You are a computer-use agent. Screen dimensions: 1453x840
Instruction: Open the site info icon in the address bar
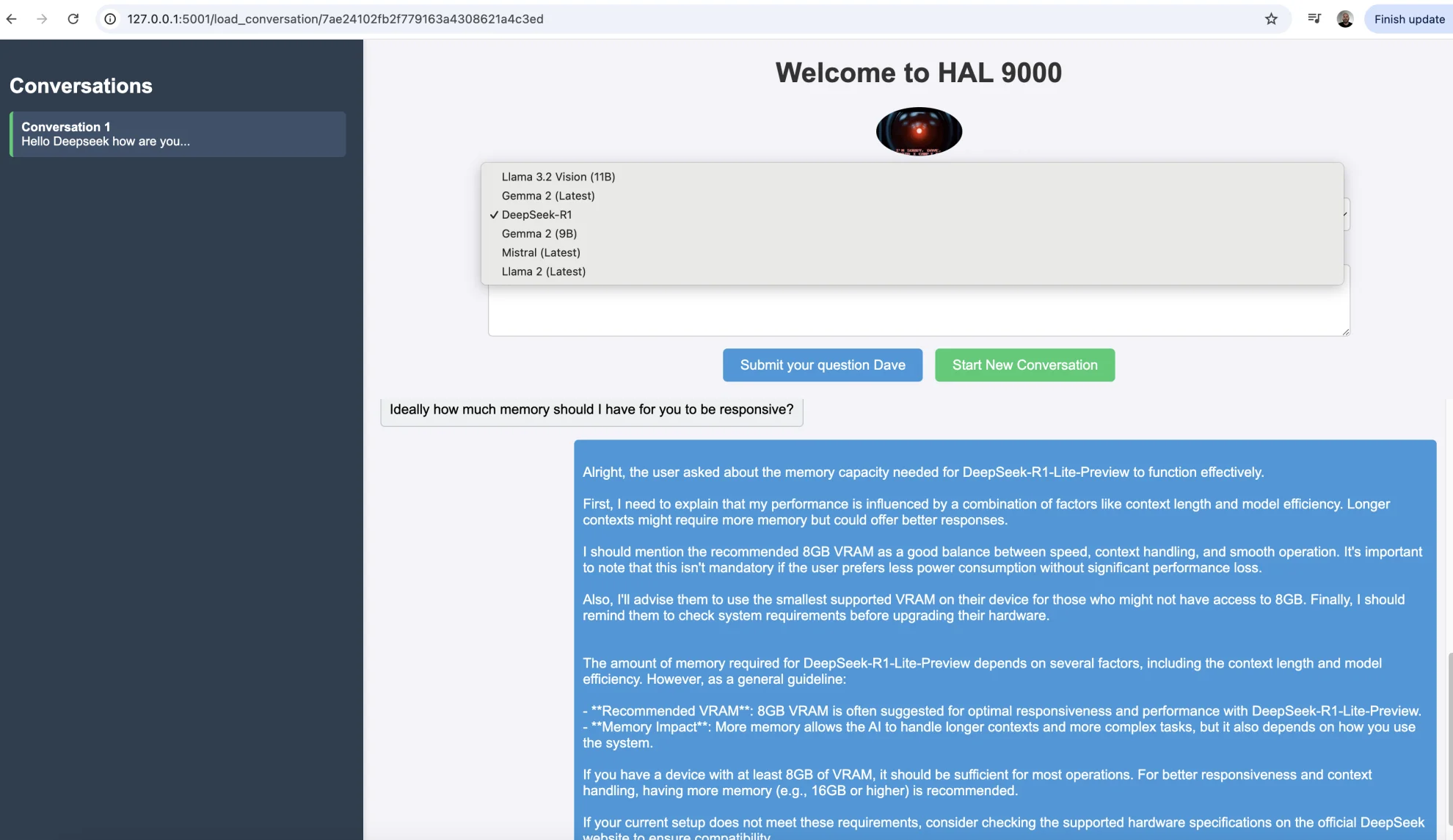tap(110, 19)
